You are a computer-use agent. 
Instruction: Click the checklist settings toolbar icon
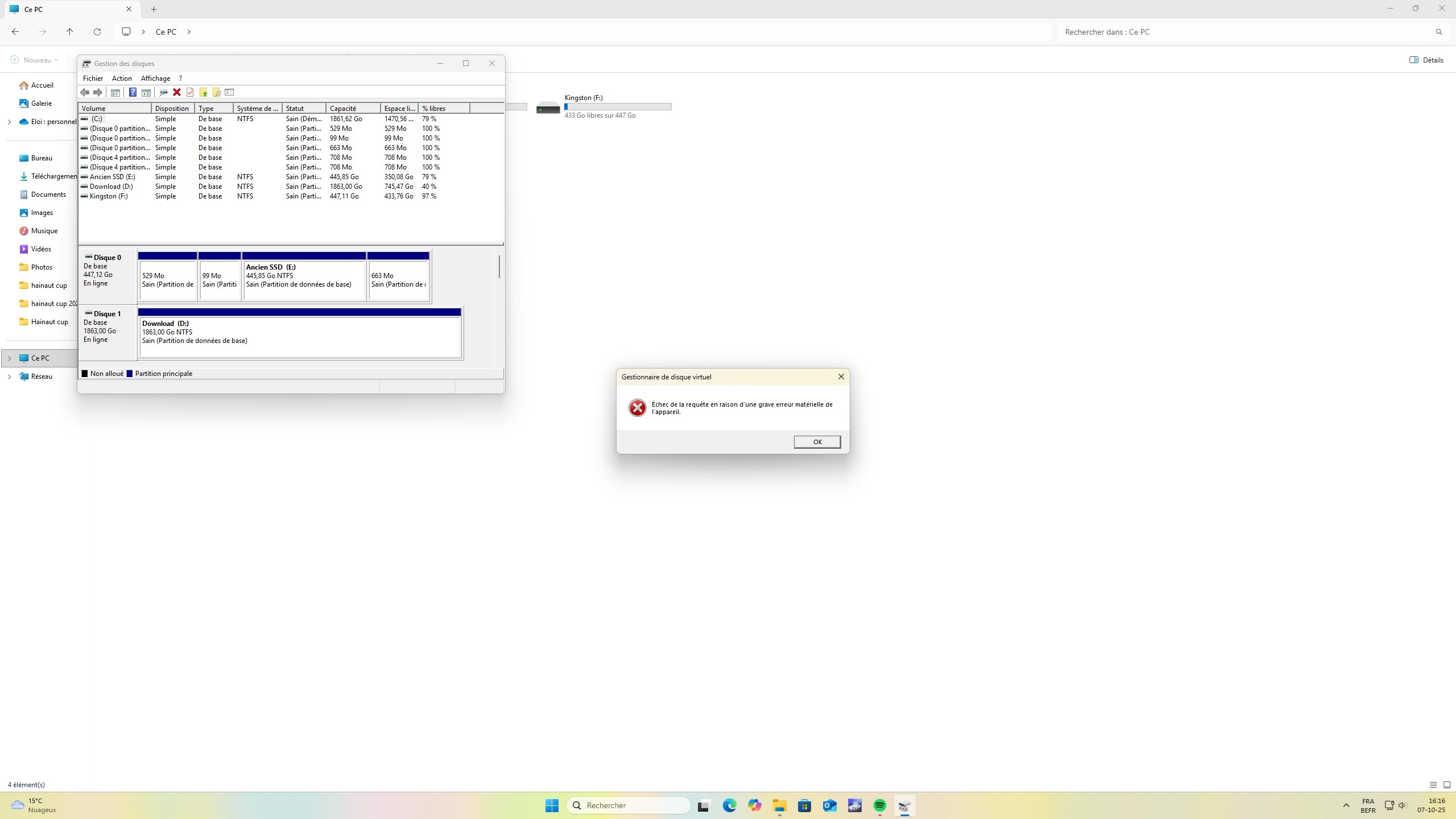point(229,92)
